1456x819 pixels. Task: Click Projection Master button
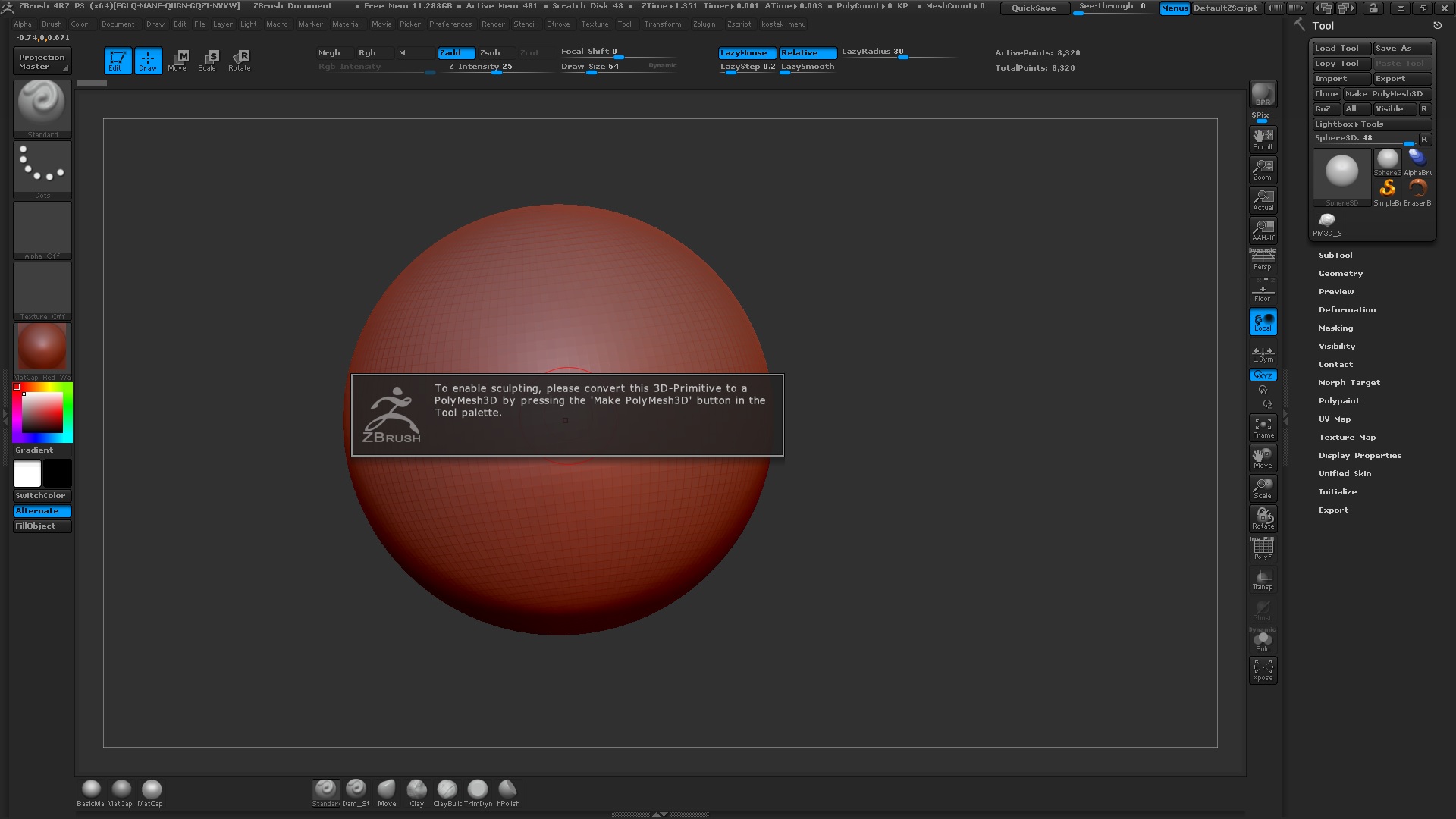[x=42, y=62]
